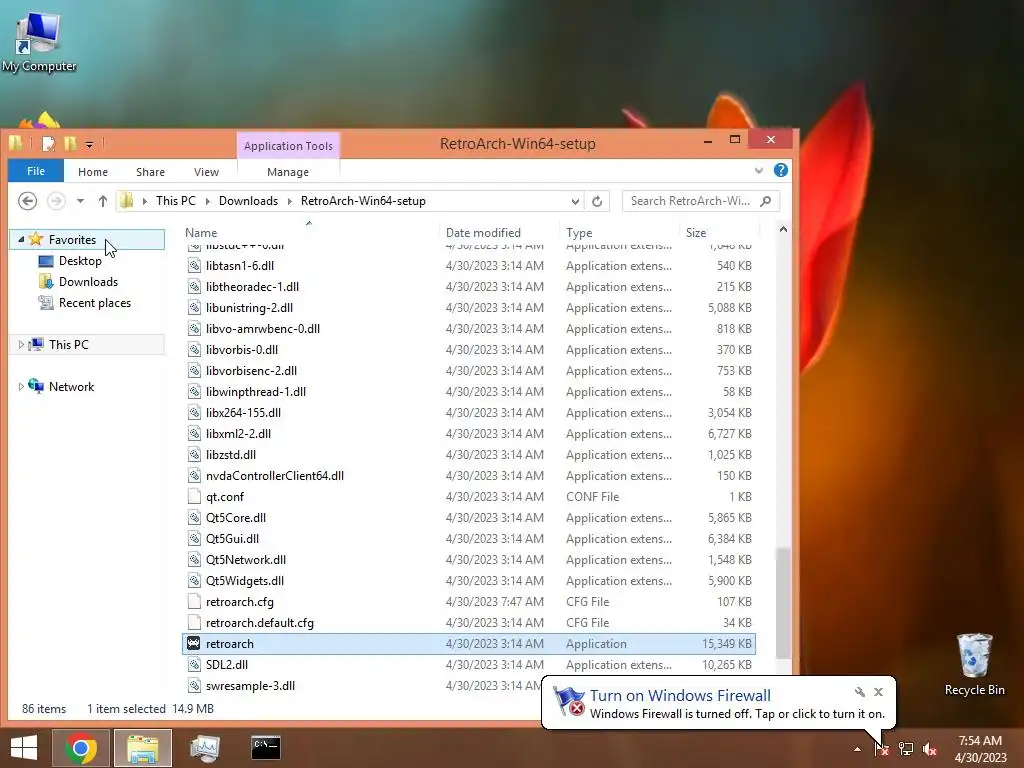
Task: Sort by the Size column header
Action: coord(718,232)
